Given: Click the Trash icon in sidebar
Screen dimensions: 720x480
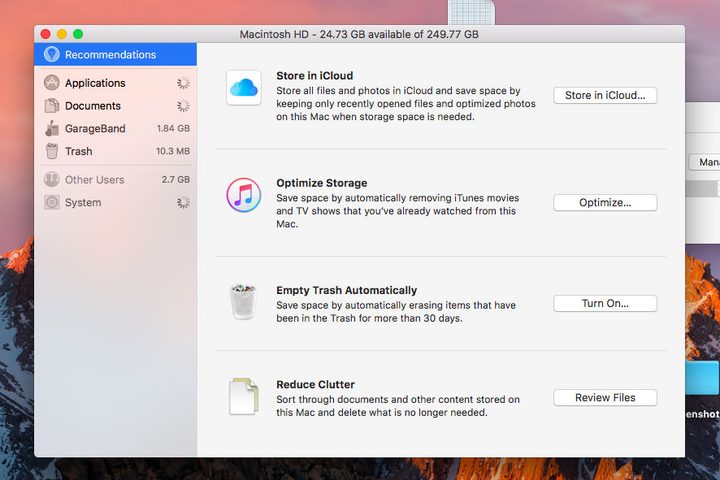Looking at the screenshot, I should click(x=52, y=151).
